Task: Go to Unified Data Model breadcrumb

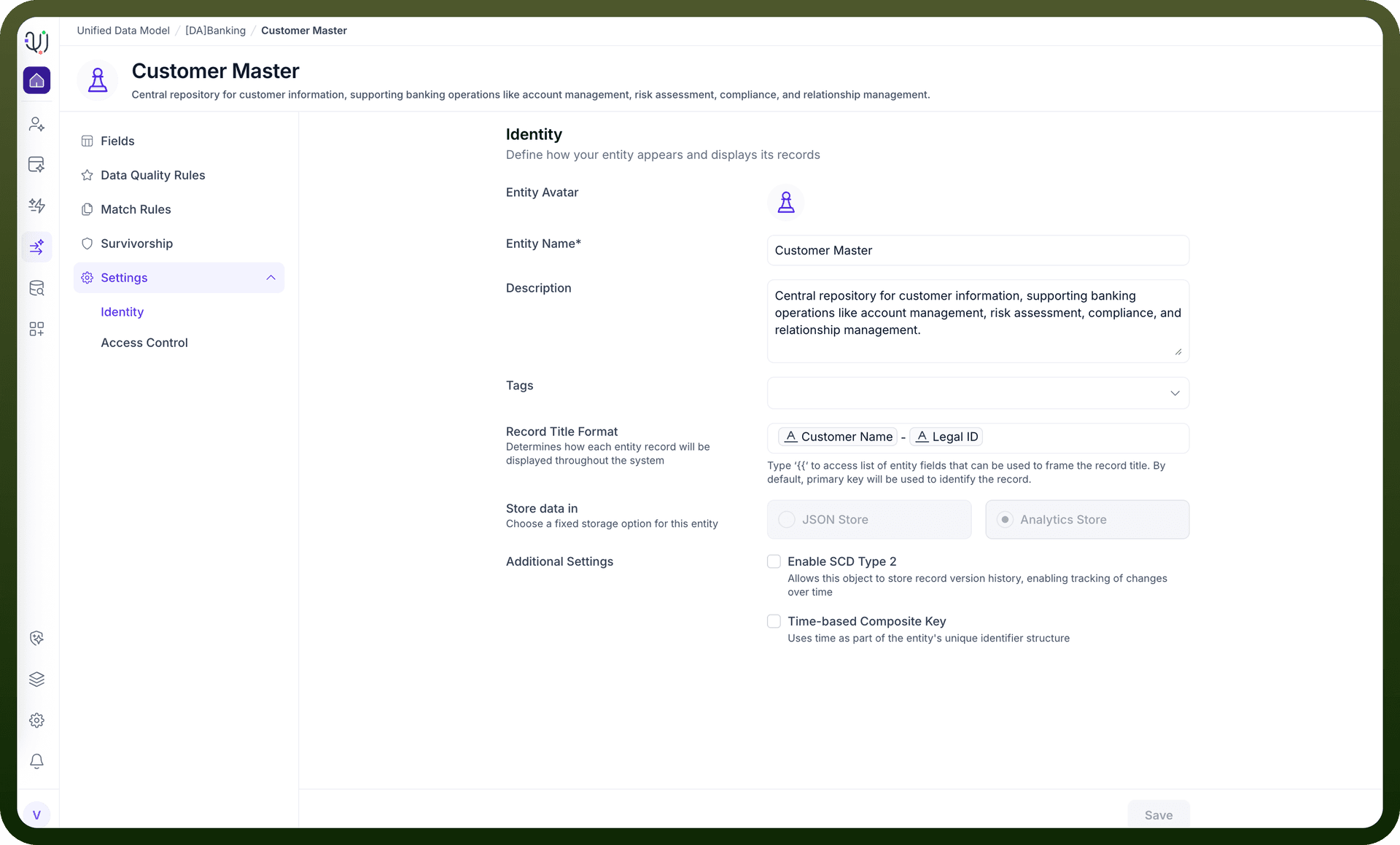Action: coord(123,31)
